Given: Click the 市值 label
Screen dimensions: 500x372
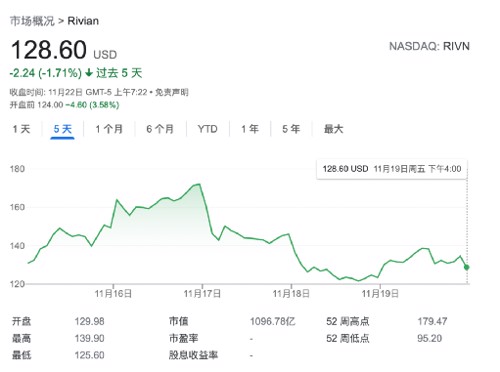Looking at the screenshot, I should [x=178, y=321].
